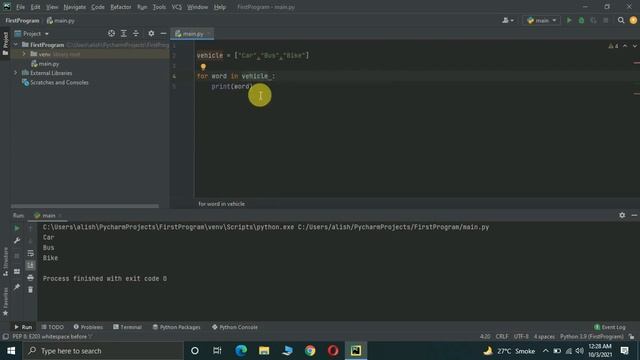Run the main configuration with green play icon
This screenshot has height=360, width=640.
click(x=569, y=20)
